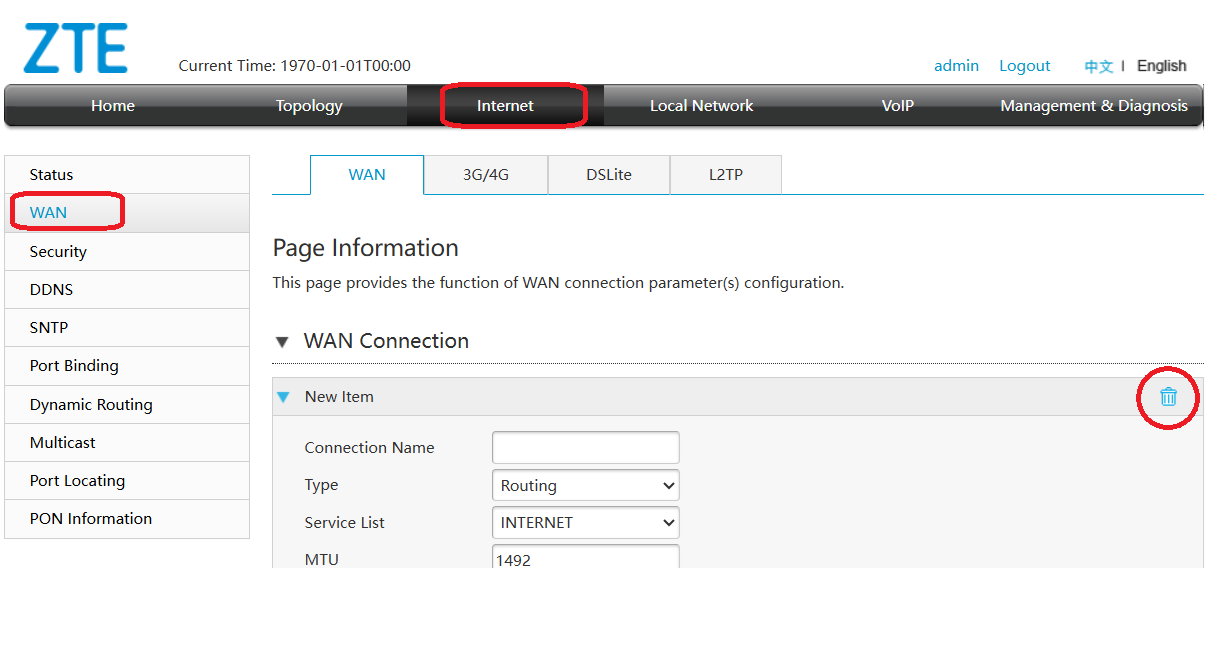Open the VoIP menu
Viewport: 1219px width, 645px height.
(897, 105)
